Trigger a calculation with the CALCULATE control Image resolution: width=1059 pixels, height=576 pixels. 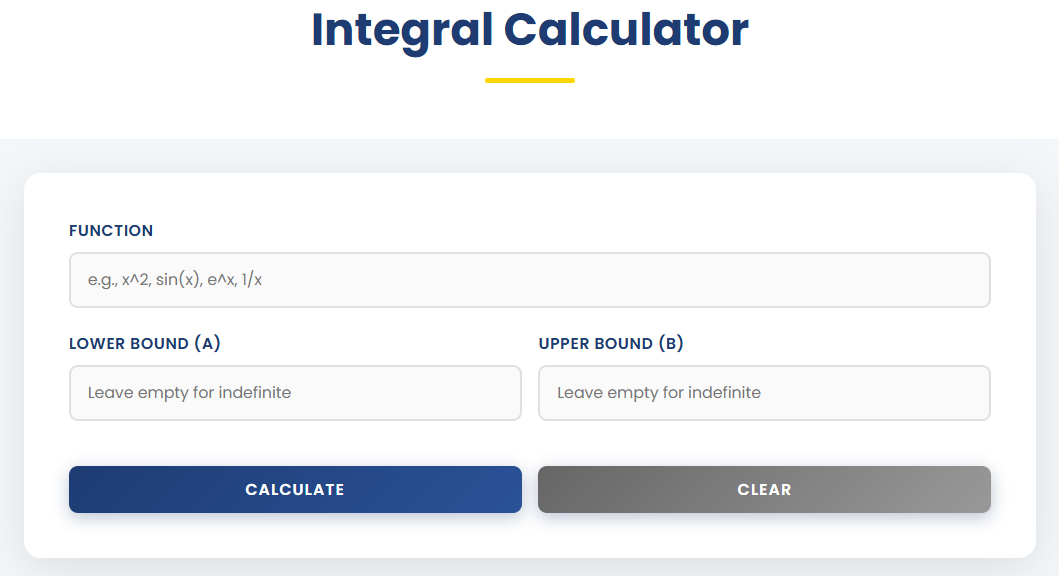(294, 489)
